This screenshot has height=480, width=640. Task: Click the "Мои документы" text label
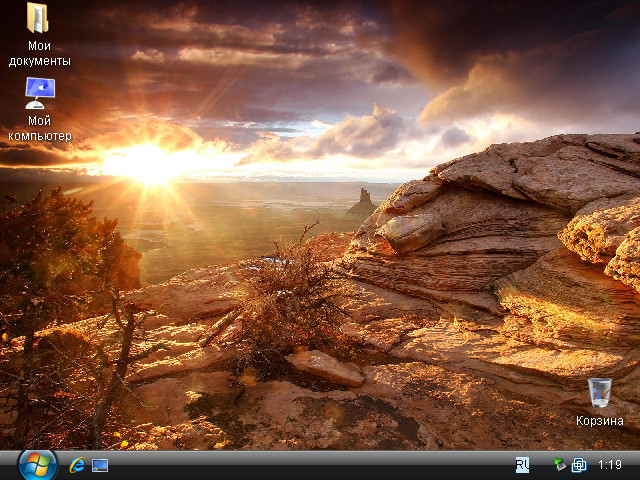click(x=39, y=54)
